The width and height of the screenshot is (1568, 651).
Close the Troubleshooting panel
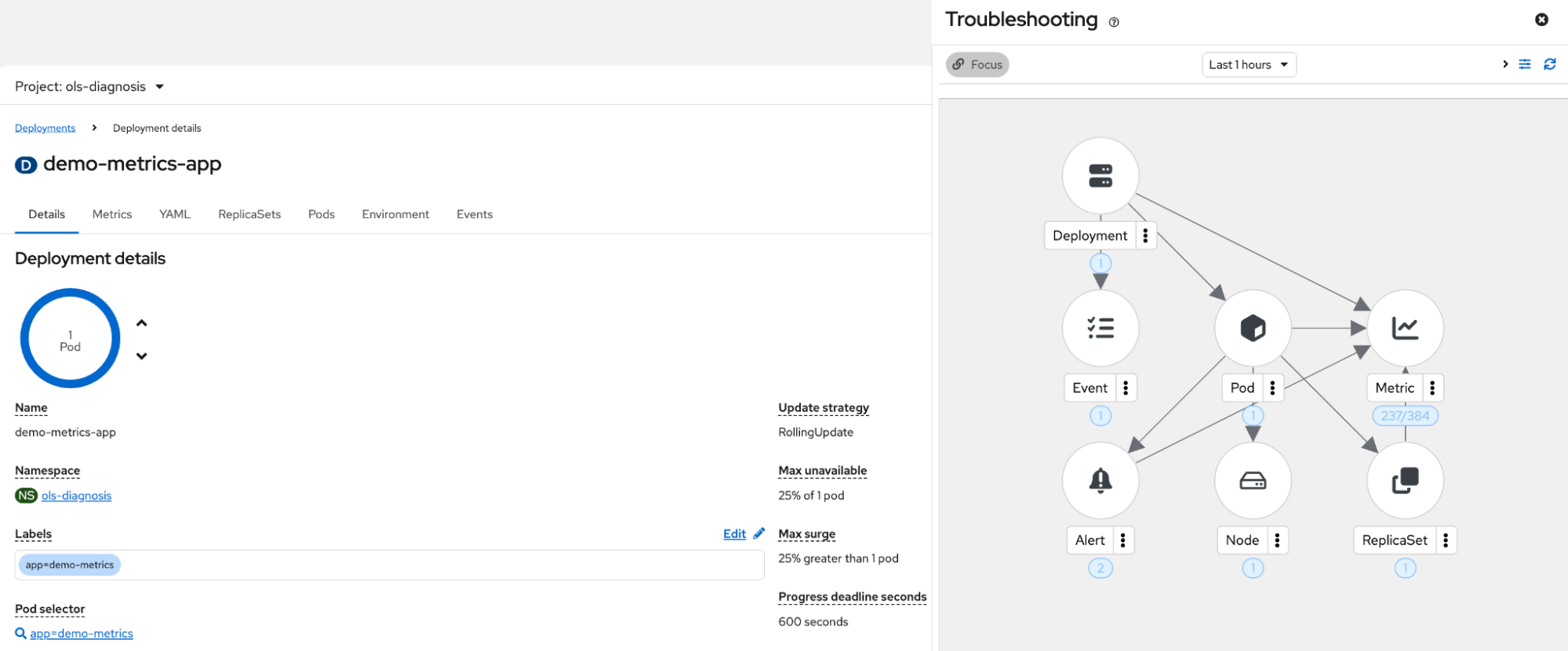coord(1541,20)
